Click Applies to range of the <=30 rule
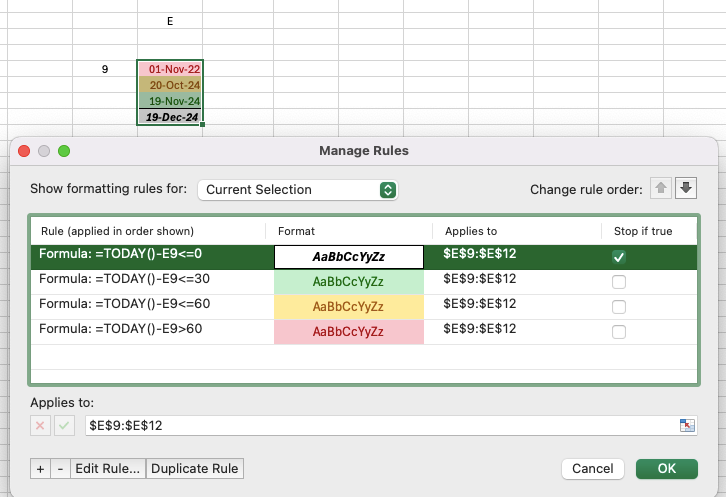 [480, 279]
